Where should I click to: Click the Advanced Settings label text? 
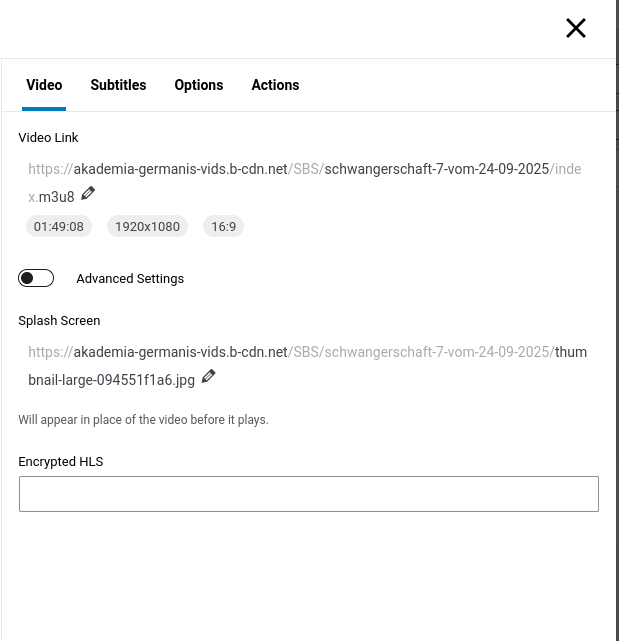130,279
